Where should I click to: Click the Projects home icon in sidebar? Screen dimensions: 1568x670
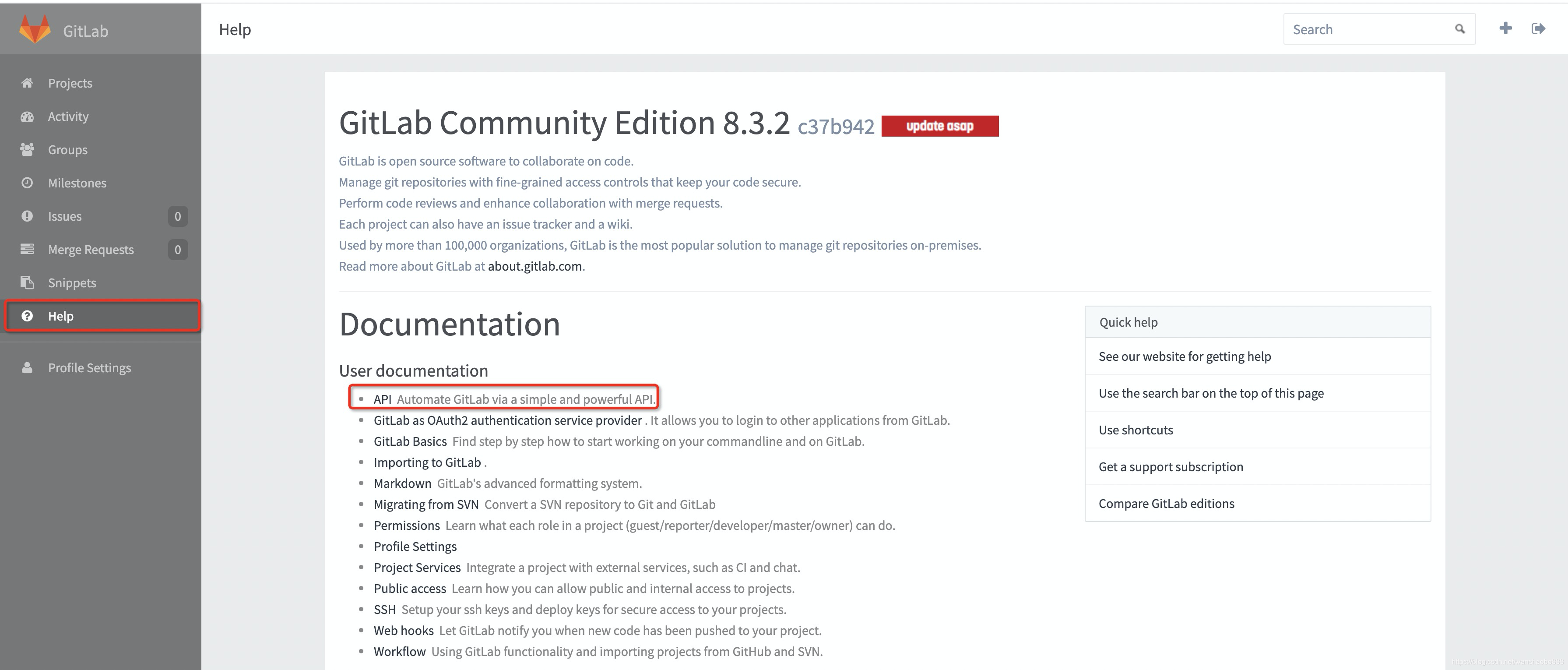tap(27, 83)
